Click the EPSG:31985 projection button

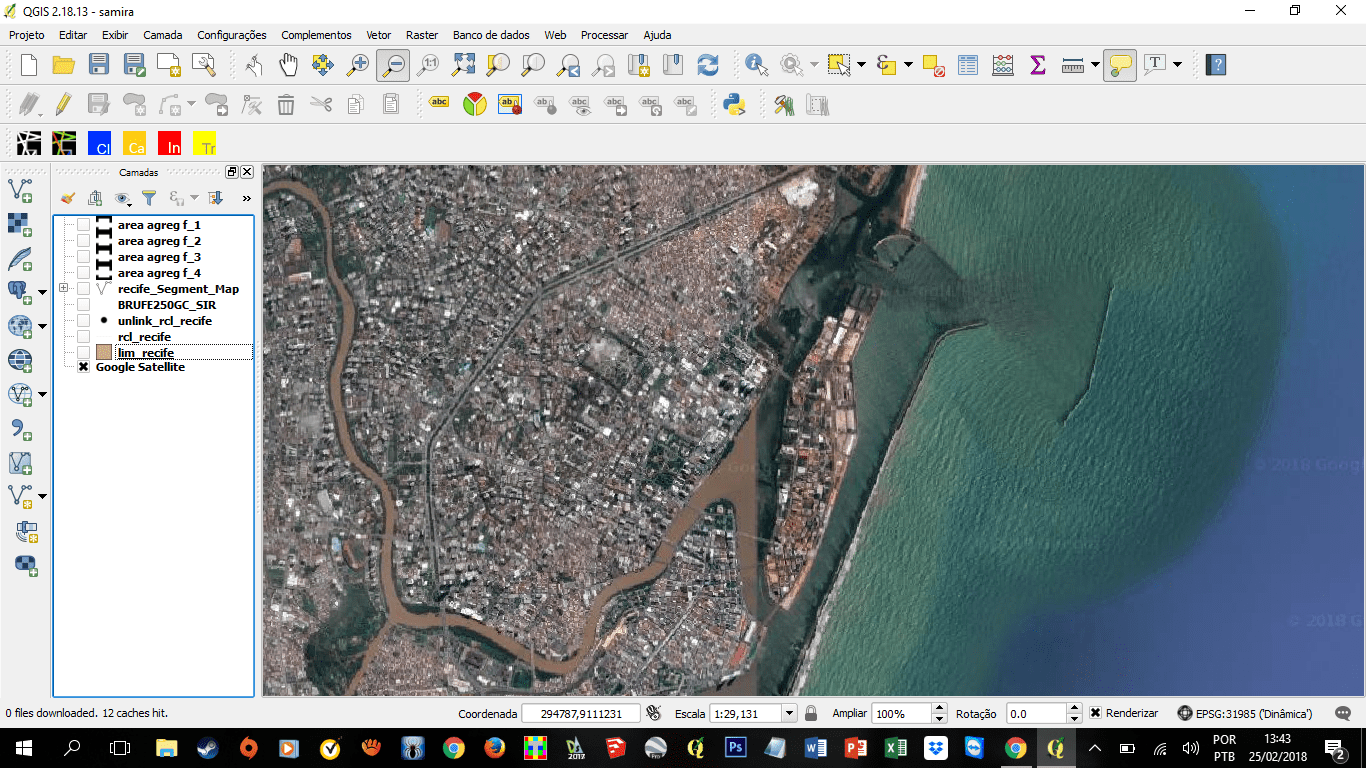tap(1247, 713)
